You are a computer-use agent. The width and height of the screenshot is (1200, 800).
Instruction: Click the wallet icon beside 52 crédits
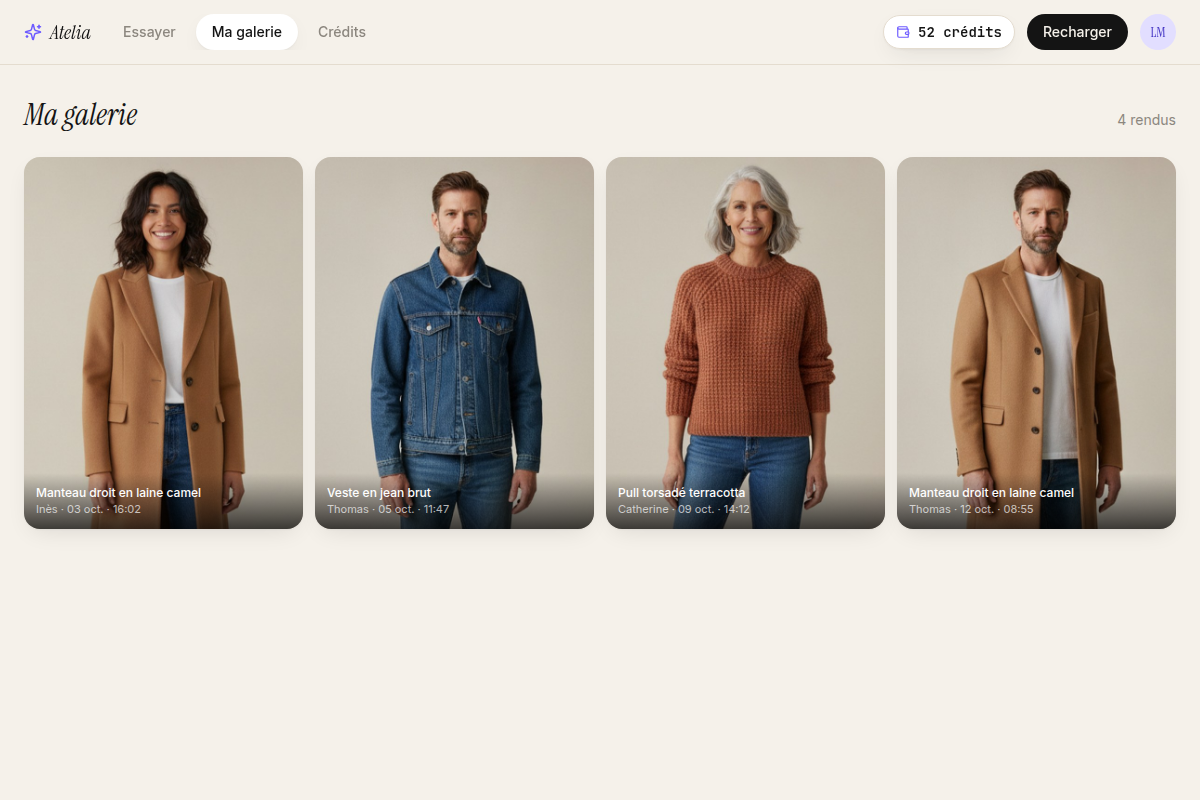(903, 32)
